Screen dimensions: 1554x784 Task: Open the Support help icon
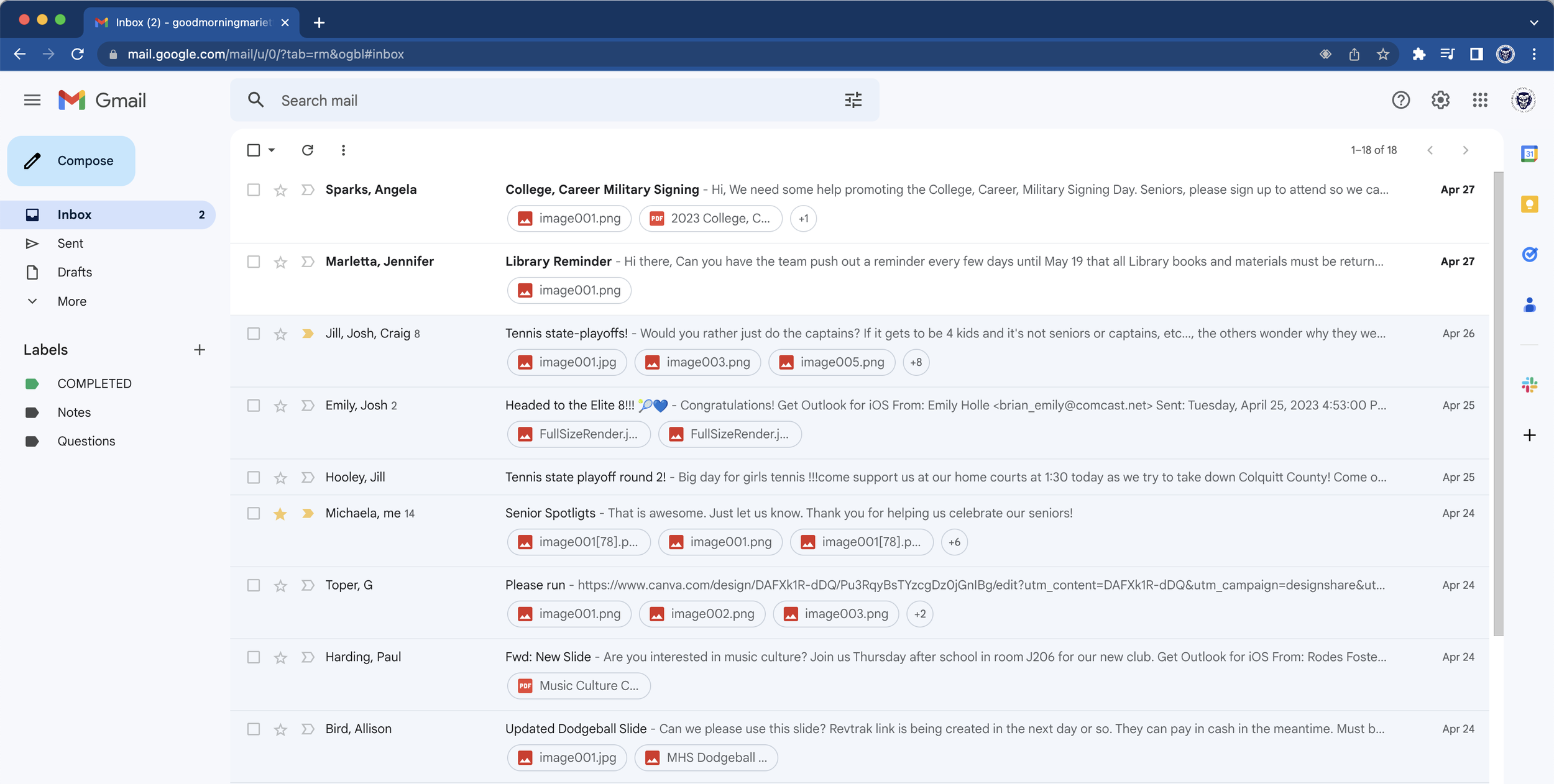1400,100
